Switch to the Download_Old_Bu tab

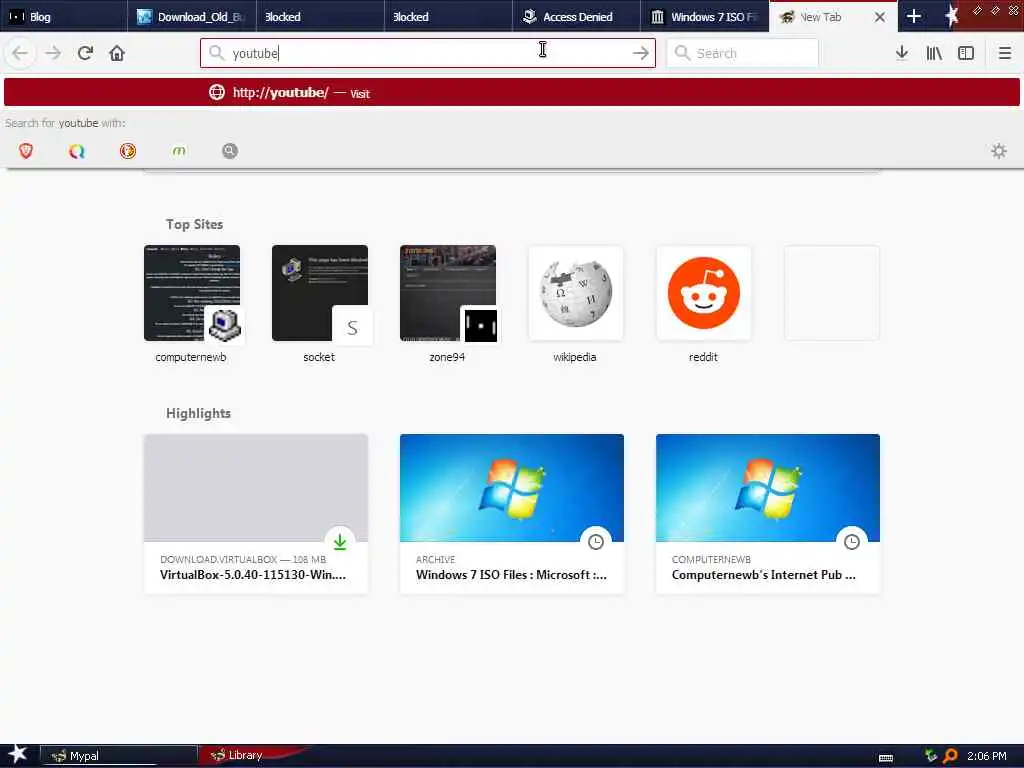pyautogui.click(x=191, y=16)
